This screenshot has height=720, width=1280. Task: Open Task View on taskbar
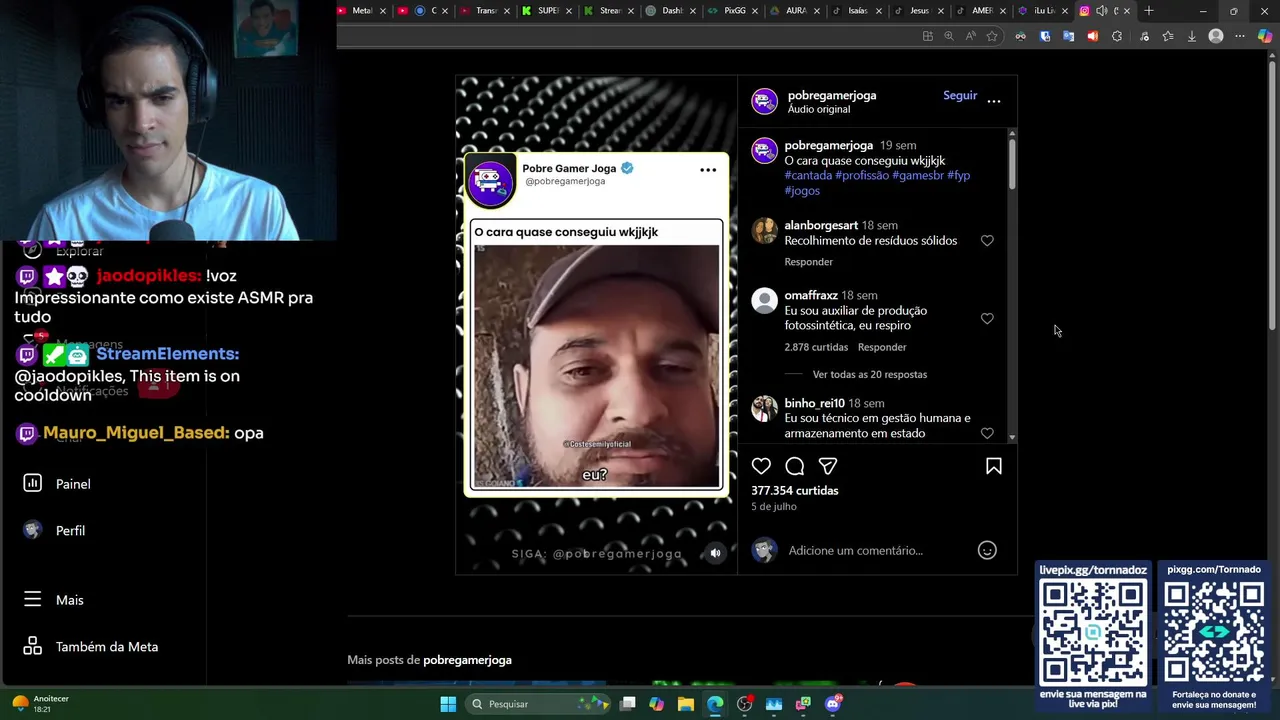[628, 704]
